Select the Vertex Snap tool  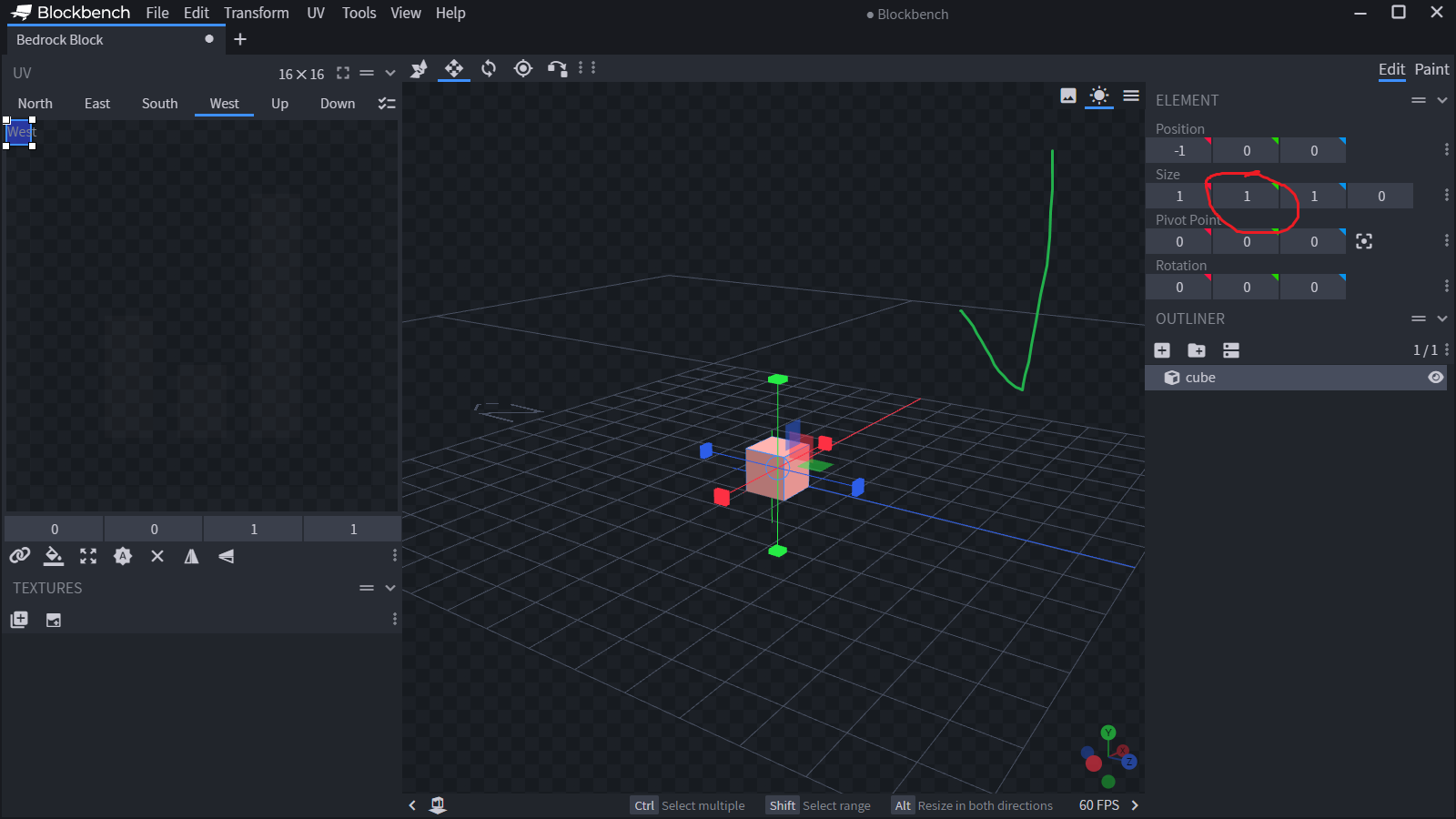[x=557, y=68]
